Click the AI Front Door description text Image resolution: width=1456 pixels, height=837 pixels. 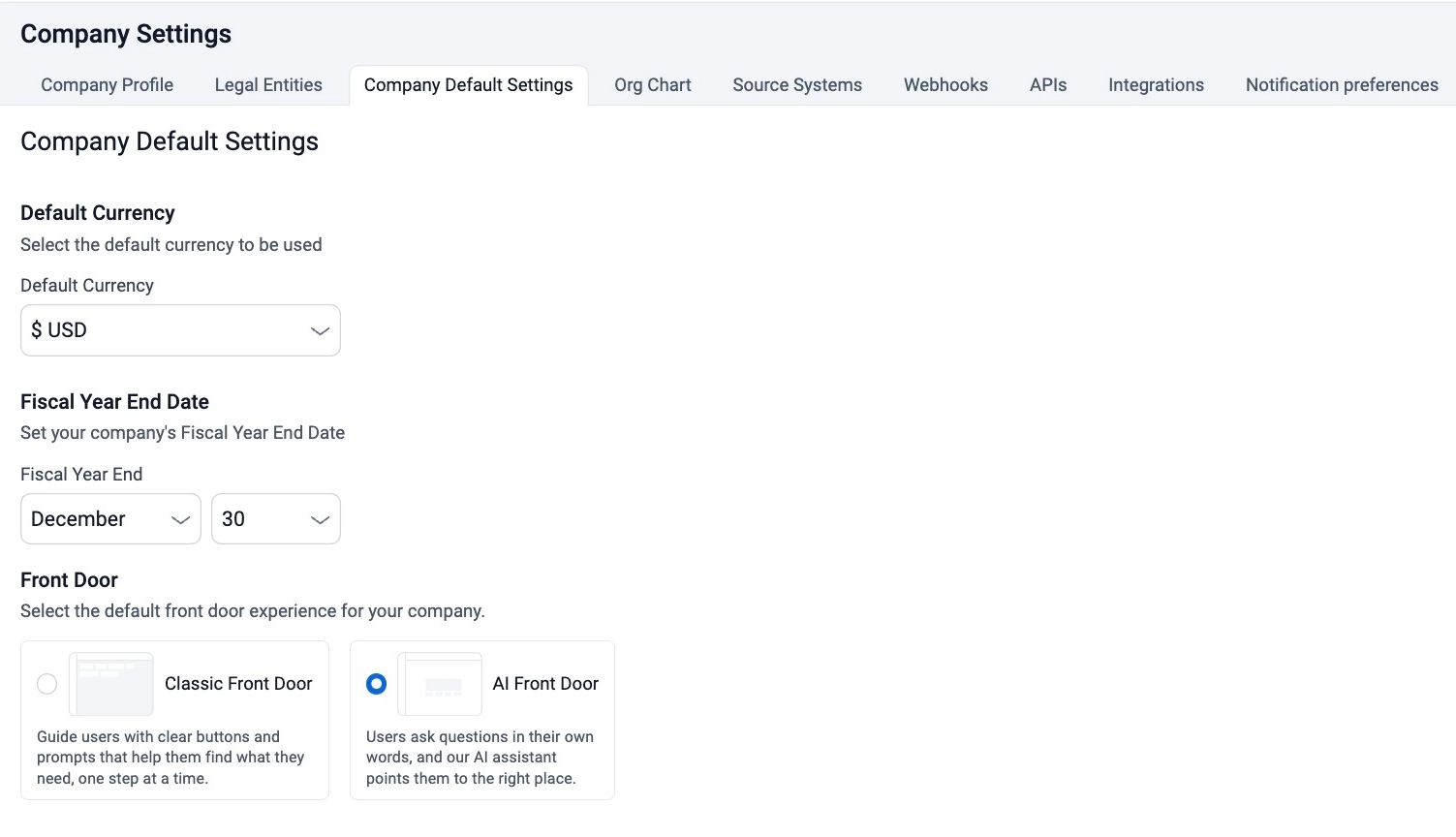tap(480, 758)
